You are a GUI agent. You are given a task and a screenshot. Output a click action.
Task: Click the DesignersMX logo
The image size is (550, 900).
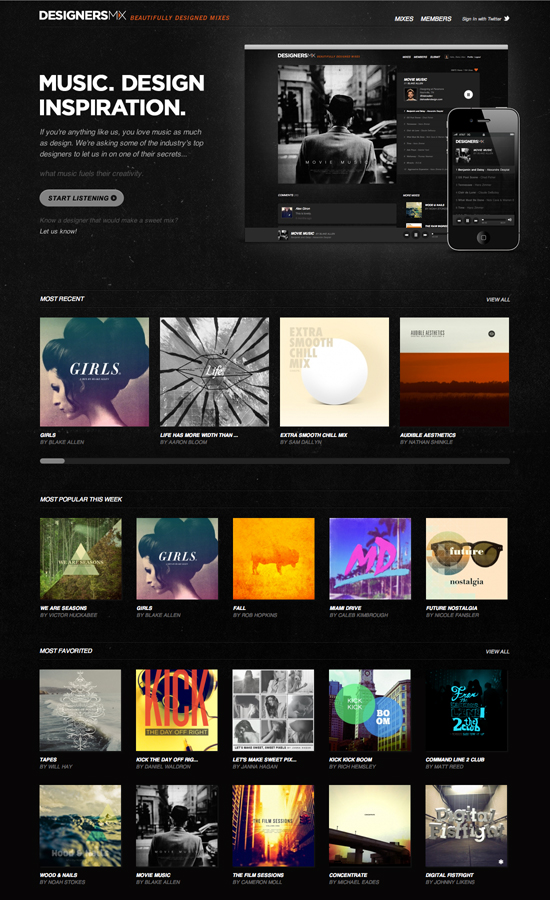point(82,15)
